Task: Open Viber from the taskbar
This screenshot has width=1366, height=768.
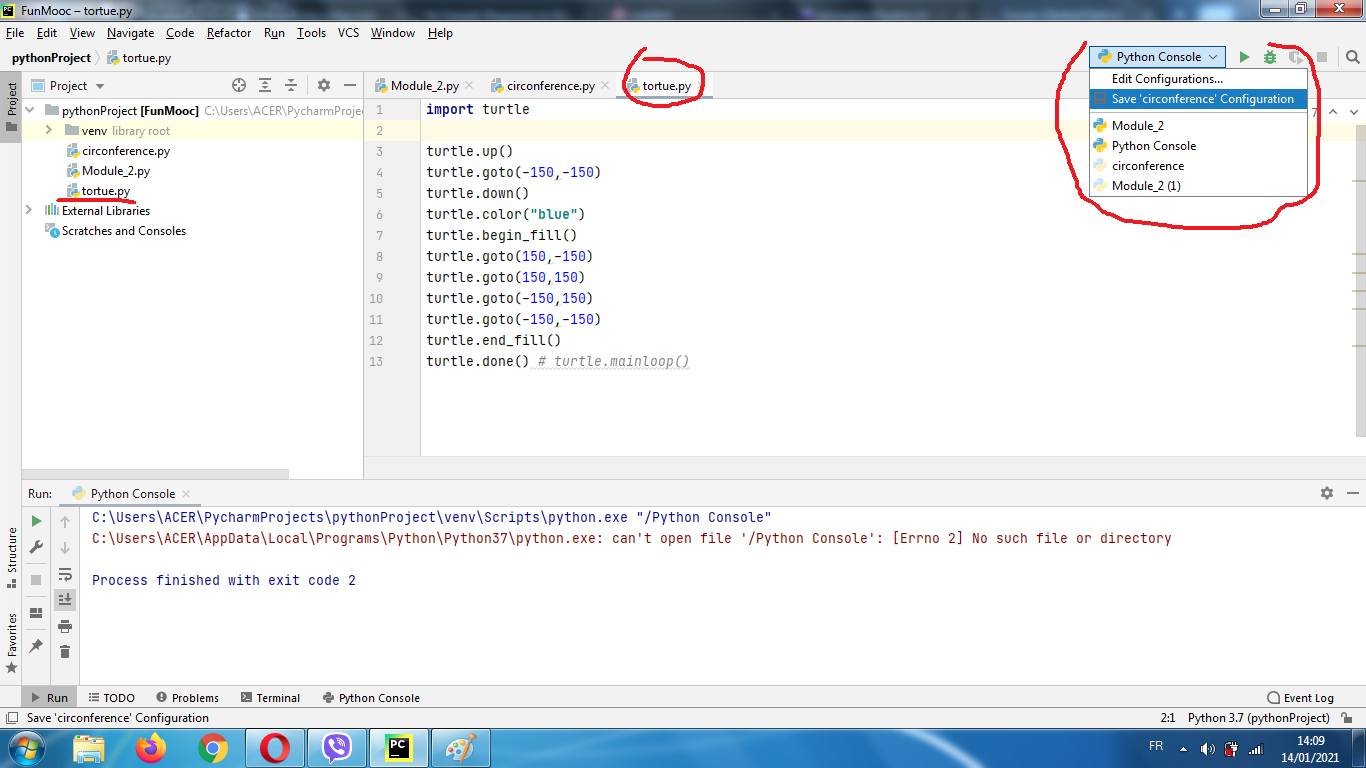Action: 337,748
